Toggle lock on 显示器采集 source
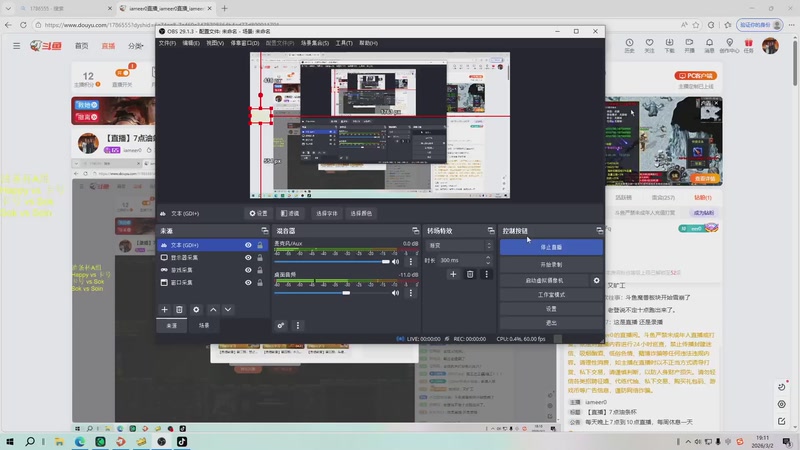The height and width of the screenshot is (450, 800). 260,258
